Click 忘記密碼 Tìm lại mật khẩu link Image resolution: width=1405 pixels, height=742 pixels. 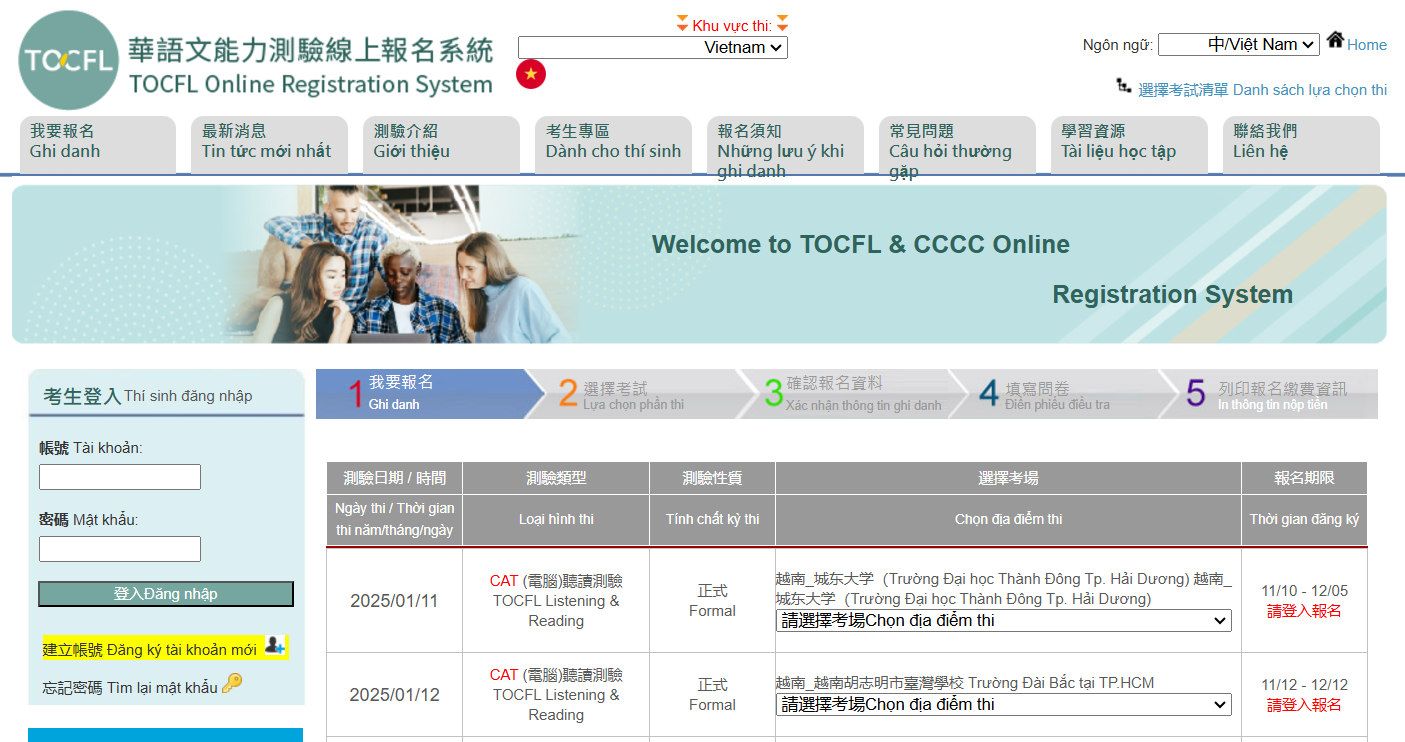pyautogui.click(x=130, y=687)
